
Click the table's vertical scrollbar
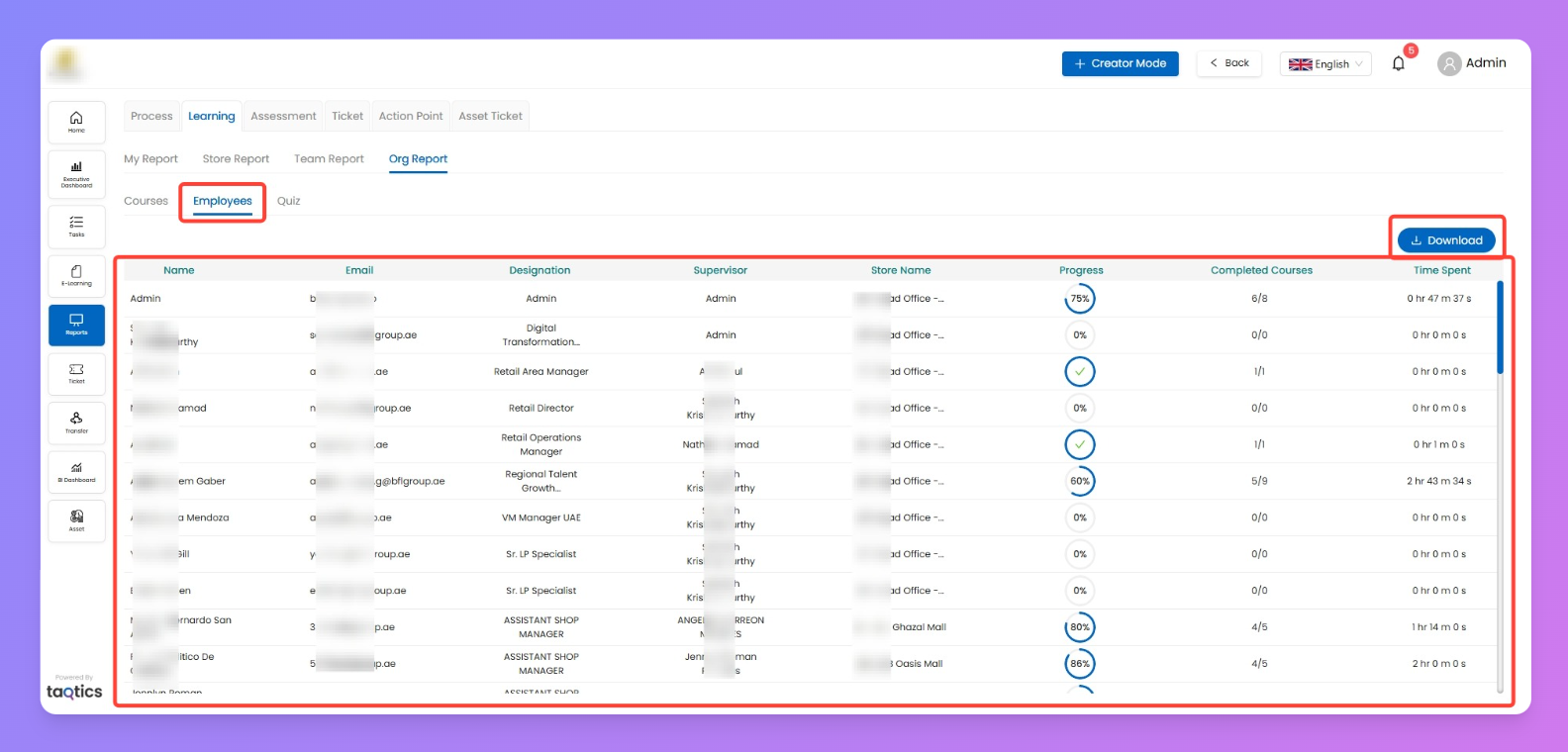(1500, 329)
